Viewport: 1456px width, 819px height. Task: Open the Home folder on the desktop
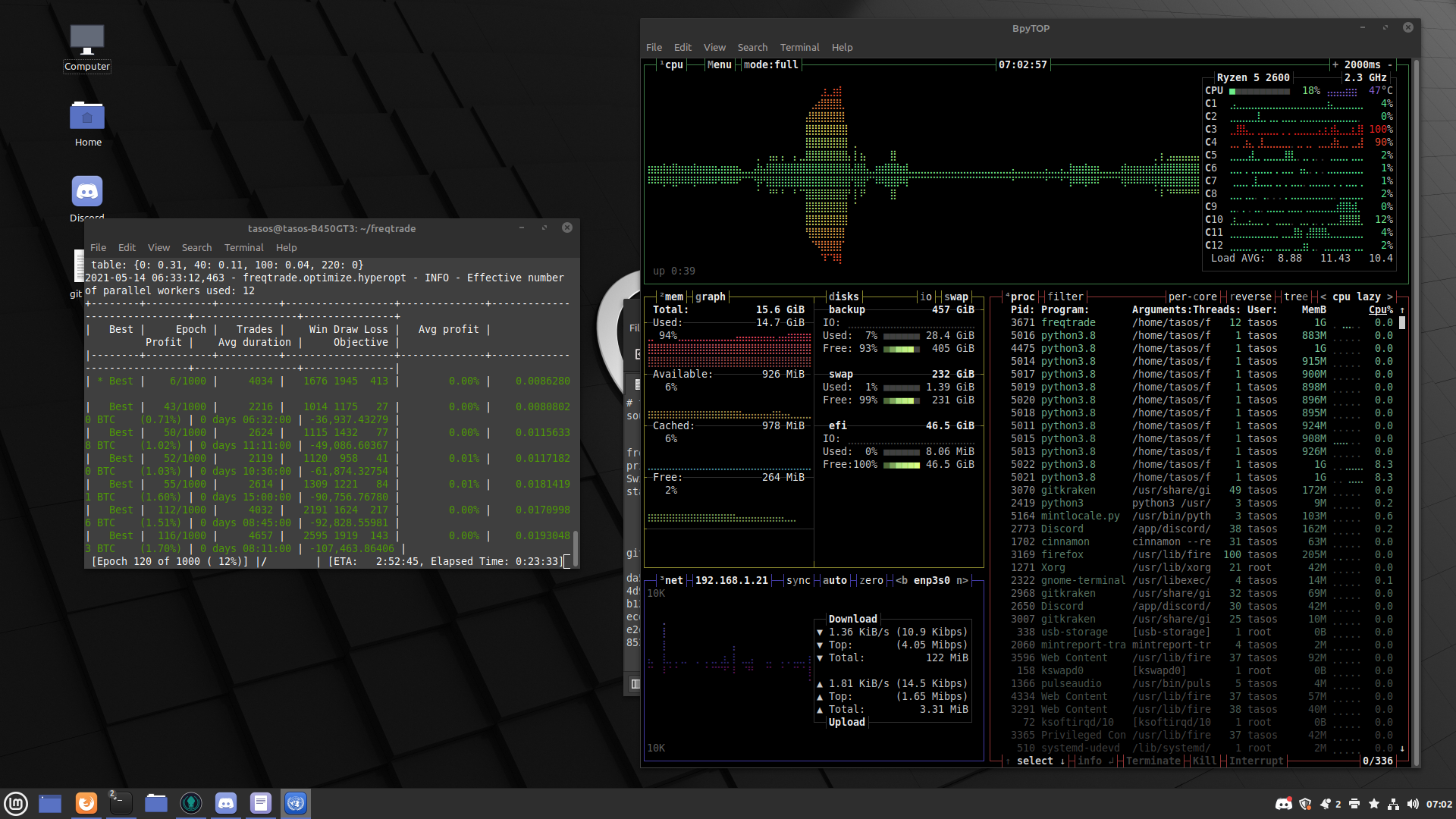87,116
